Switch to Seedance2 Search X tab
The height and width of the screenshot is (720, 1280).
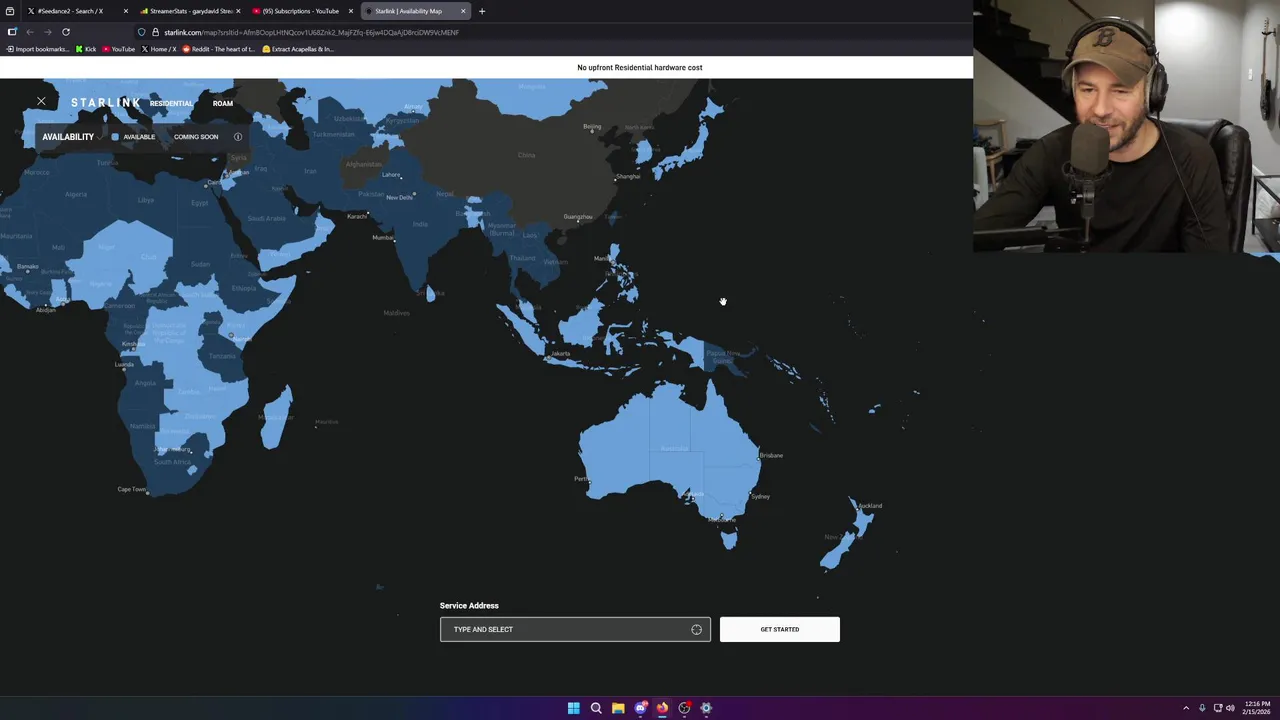point(70,11)
